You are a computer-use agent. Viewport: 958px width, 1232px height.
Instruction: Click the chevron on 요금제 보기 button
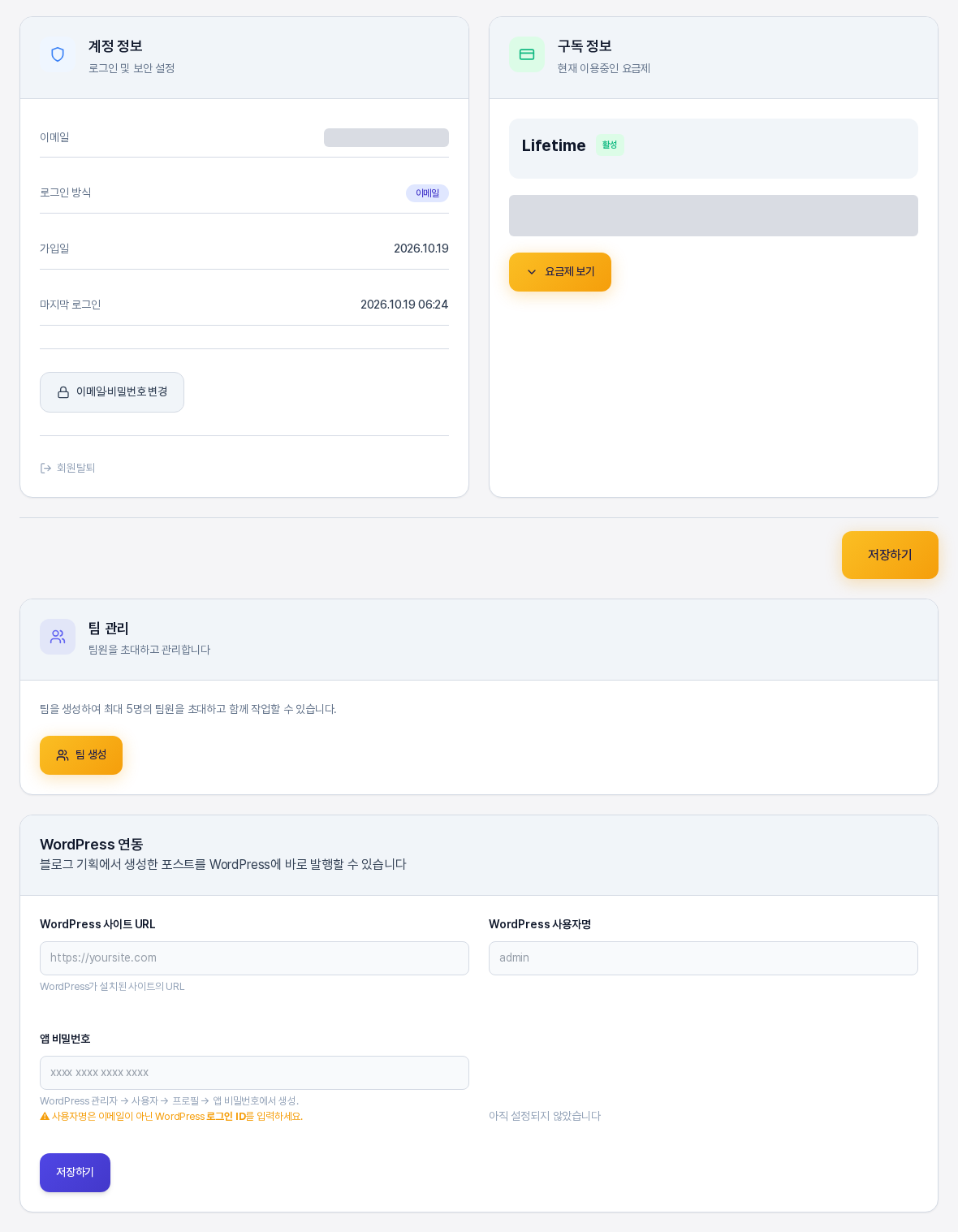(x=532, y=272)
